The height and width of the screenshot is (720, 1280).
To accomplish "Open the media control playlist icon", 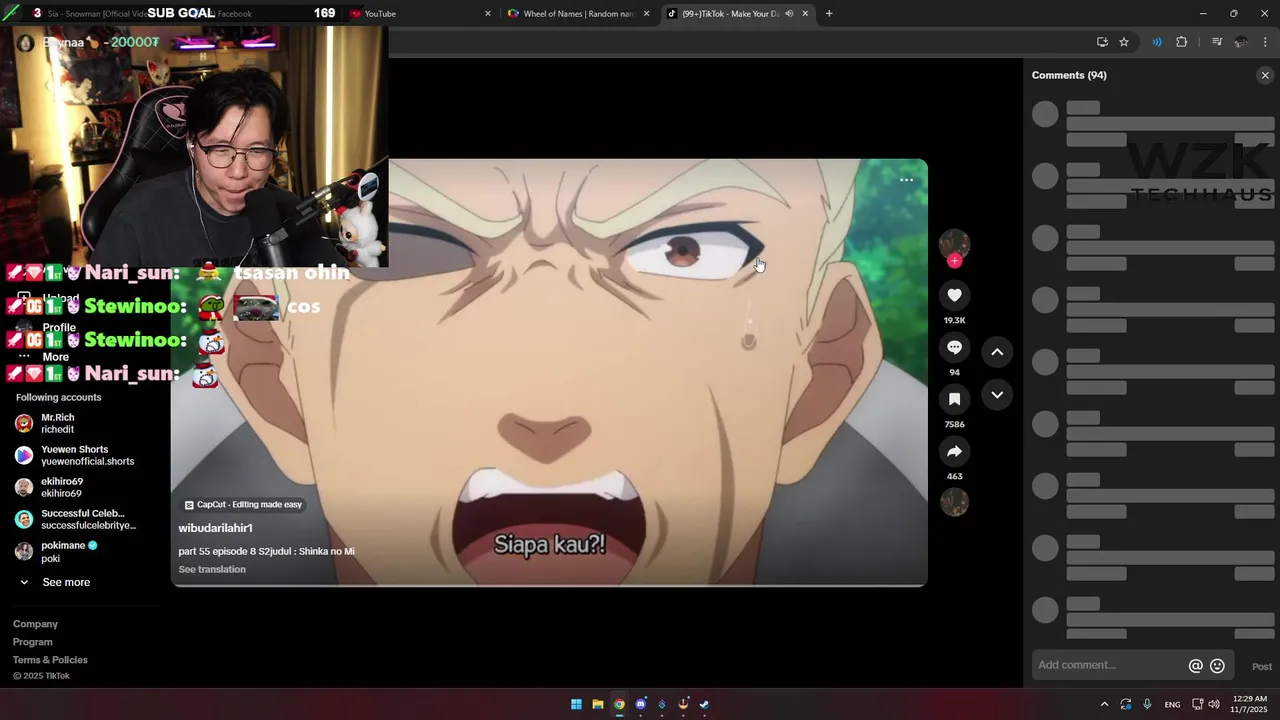I will [1217, 42].
